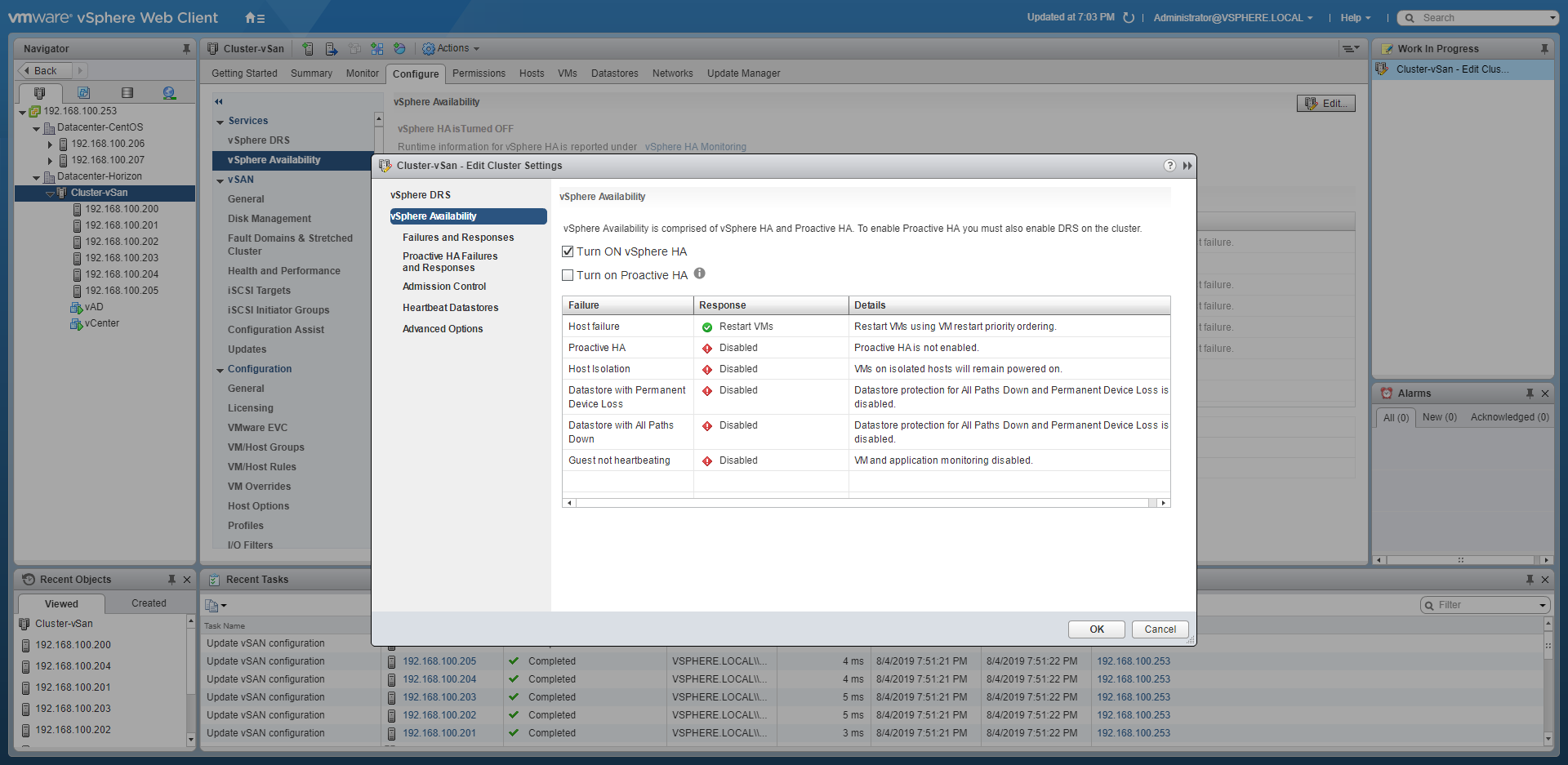This screenshot has height=765, width=1568.
Task: Click the dialog's double-arrow minimize icon
Action: (x=1187, y=166)
